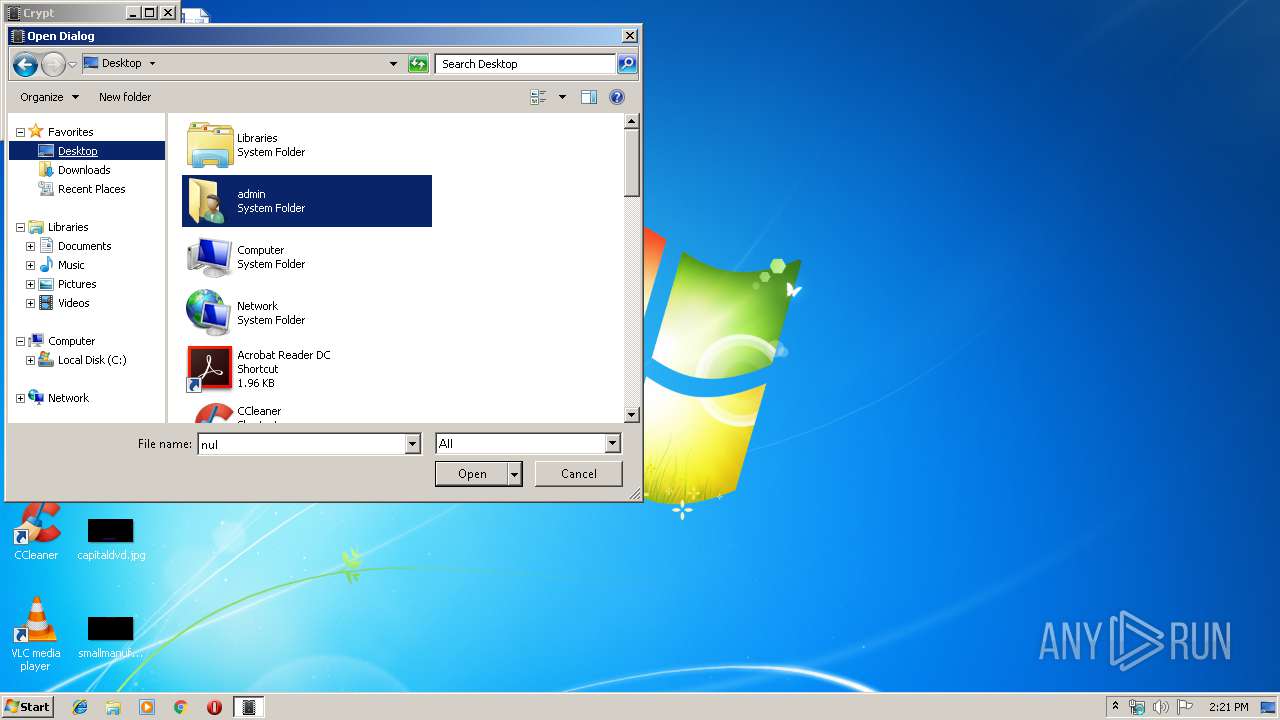The image size is (1280, 720).
Task: Click New folder in the toolbar
Action: tap(125, 97)
